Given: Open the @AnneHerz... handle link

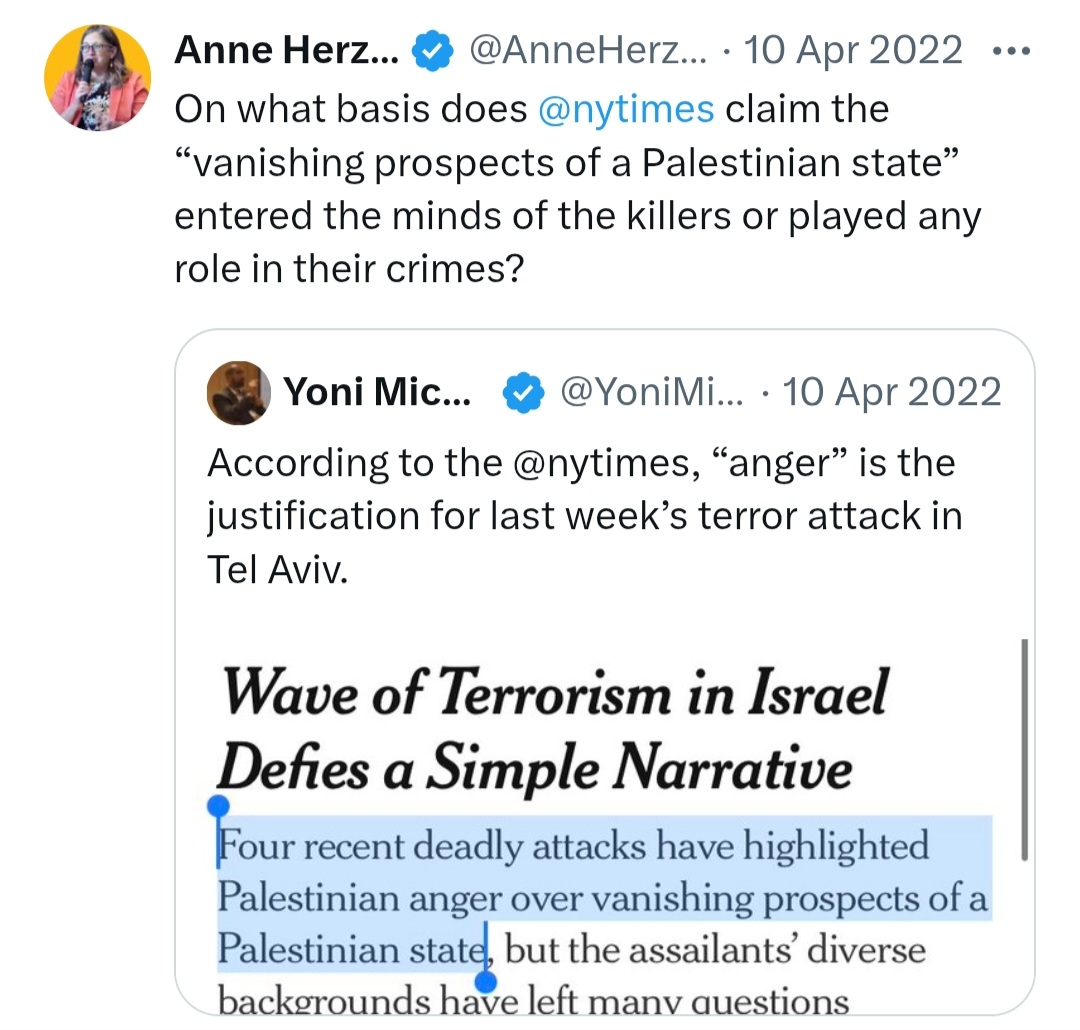Looking at the screenshot, I should 588,50.
